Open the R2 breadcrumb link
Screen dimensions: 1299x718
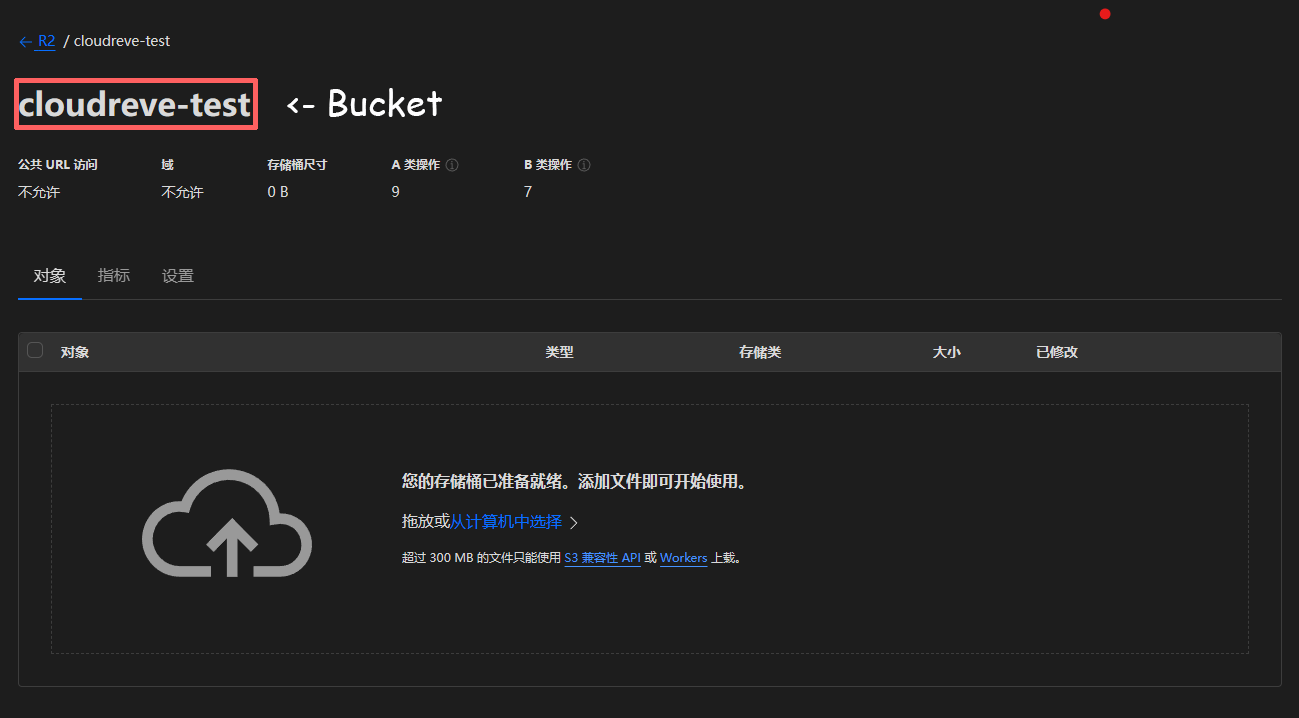46,41
